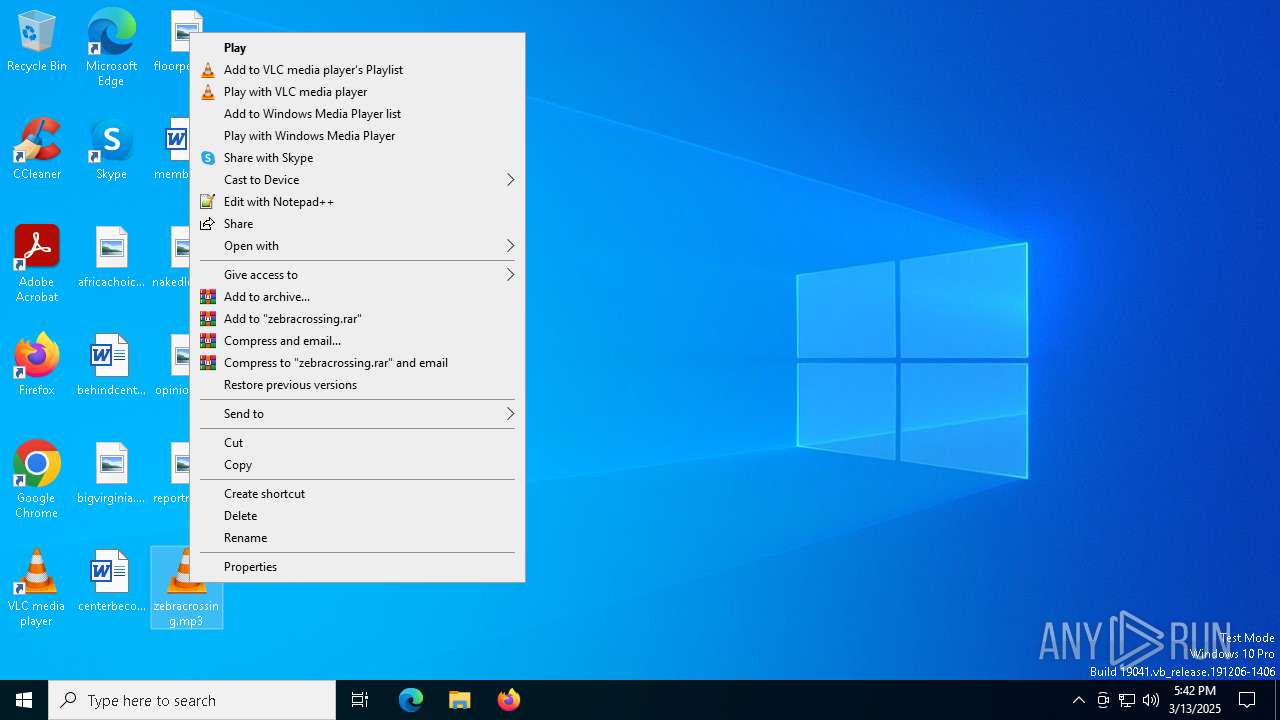Select Delete in the context menu
1280x720 pixels.
357,516
